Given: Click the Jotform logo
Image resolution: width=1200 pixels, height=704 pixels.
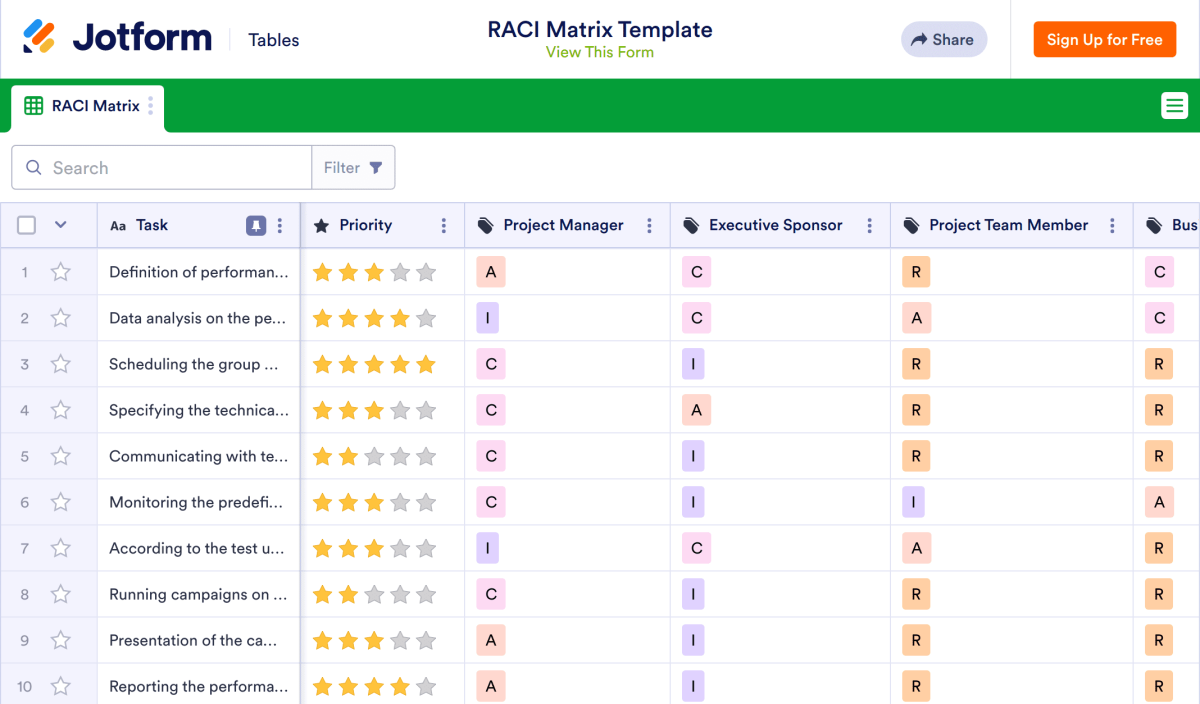Looking at the screenshot, I should pos(117,39).
